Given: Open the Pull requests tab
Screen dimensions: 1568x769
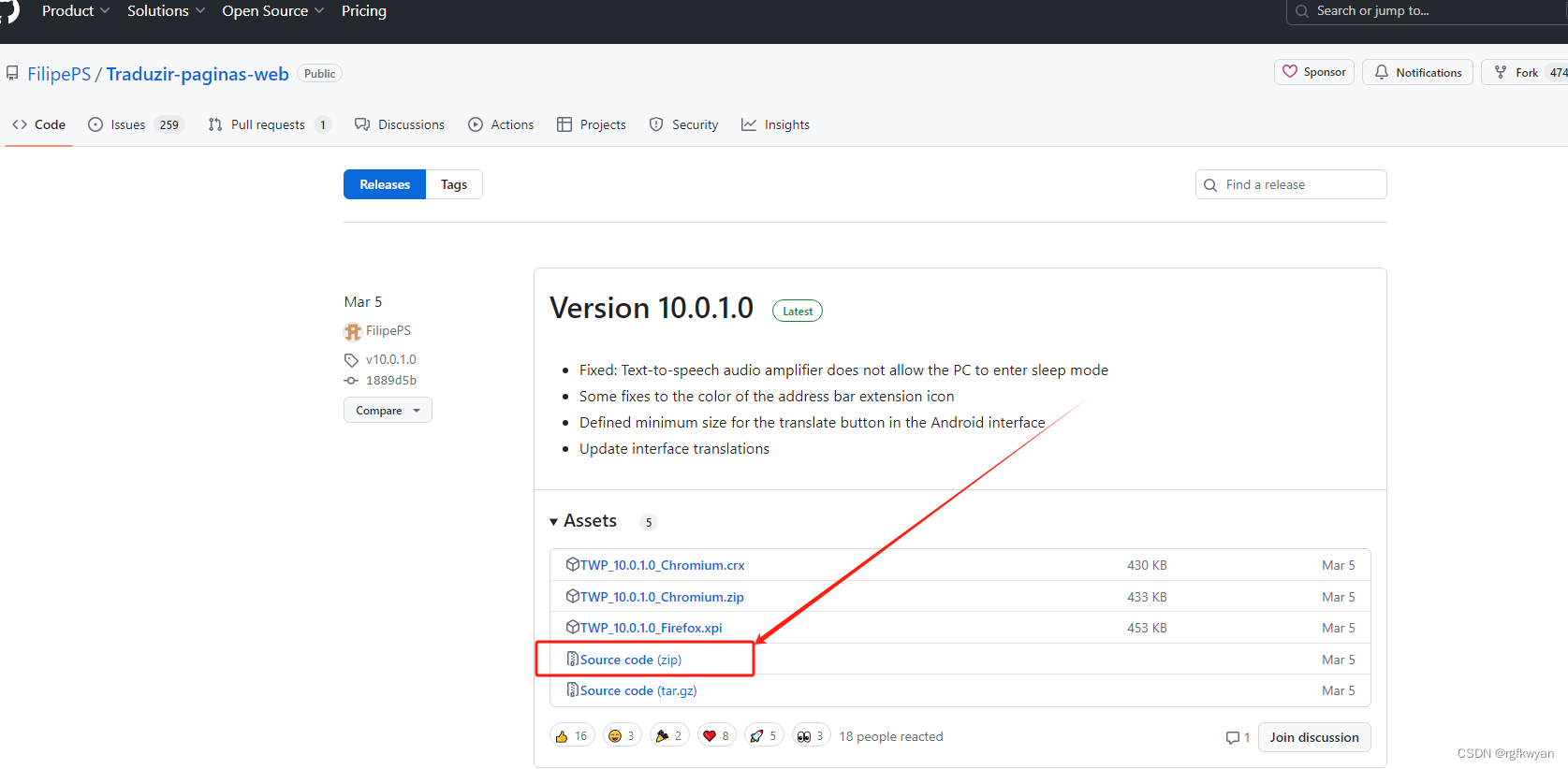Looking at the screenshot, I should pos(270,124).
